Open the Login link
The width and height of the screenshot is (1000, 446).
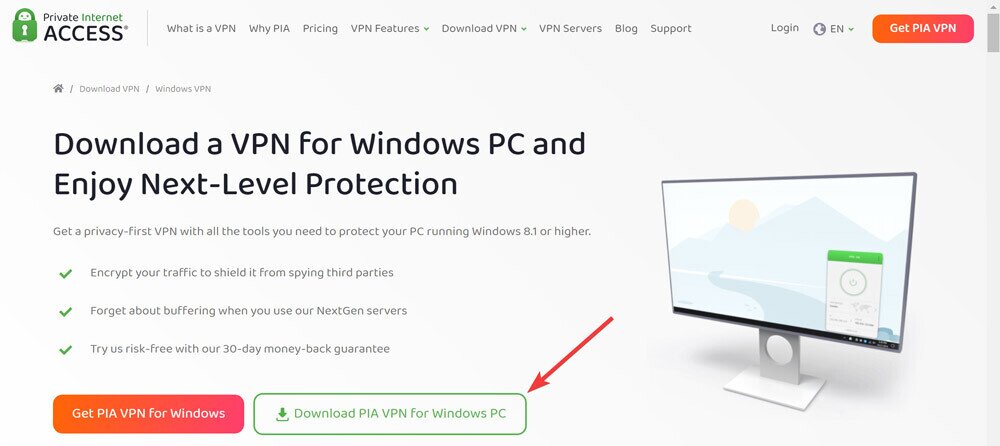784,28
